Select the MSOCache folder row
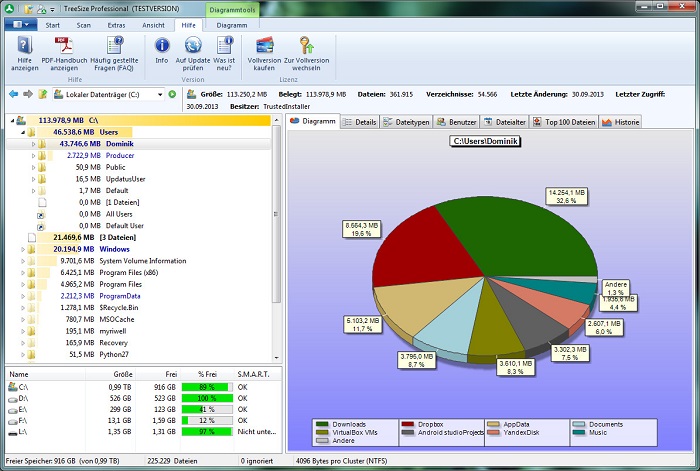 (x=140, y=319)
